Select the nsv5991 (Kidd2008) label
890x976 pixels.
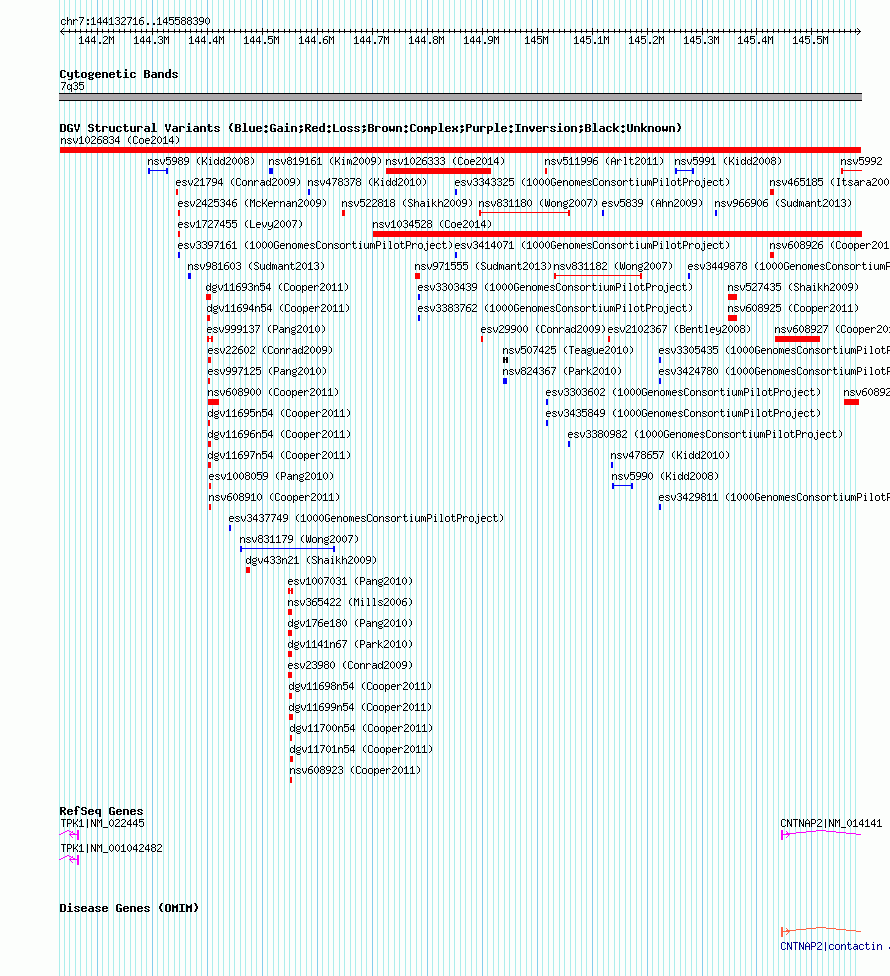(x=728, y=161)
